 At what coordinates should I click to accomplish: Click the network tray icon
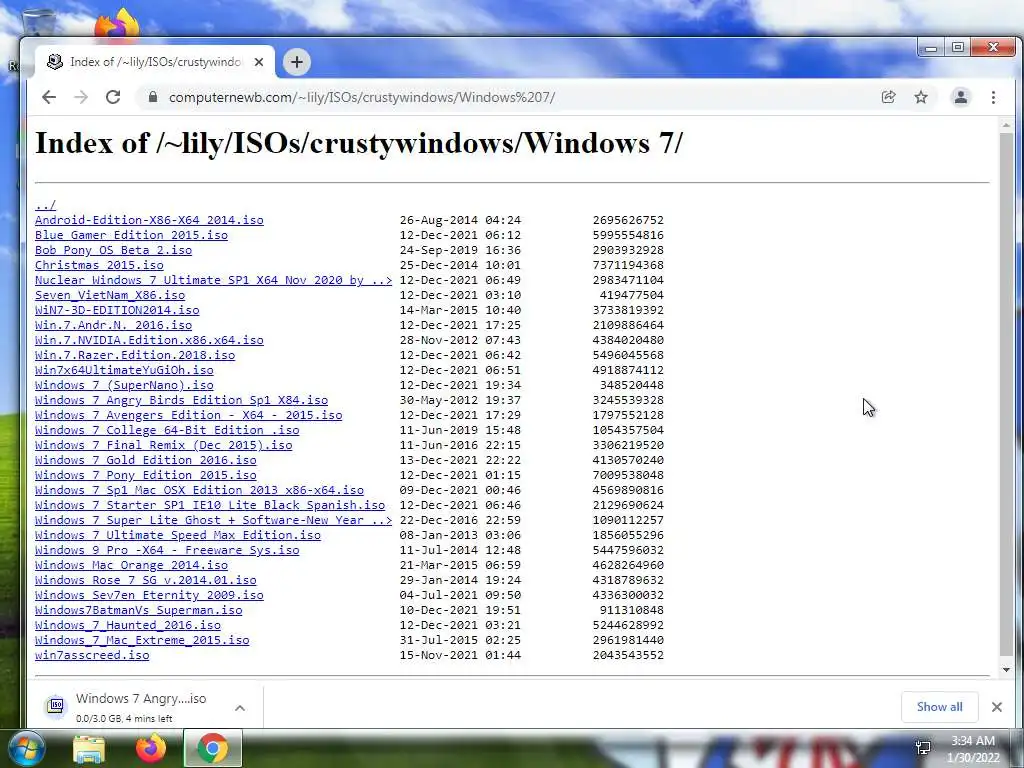923,747
